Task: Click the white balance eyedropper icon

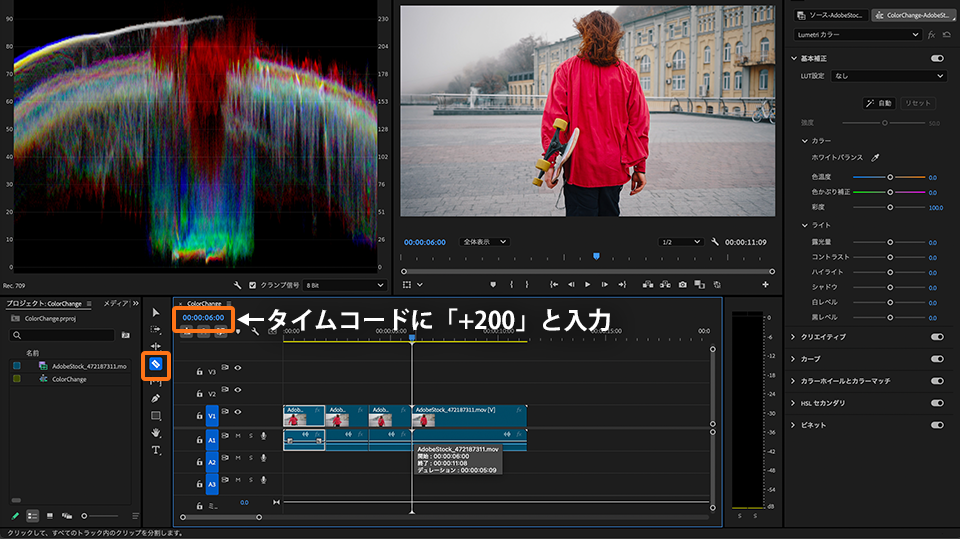Action: (874, 158)
